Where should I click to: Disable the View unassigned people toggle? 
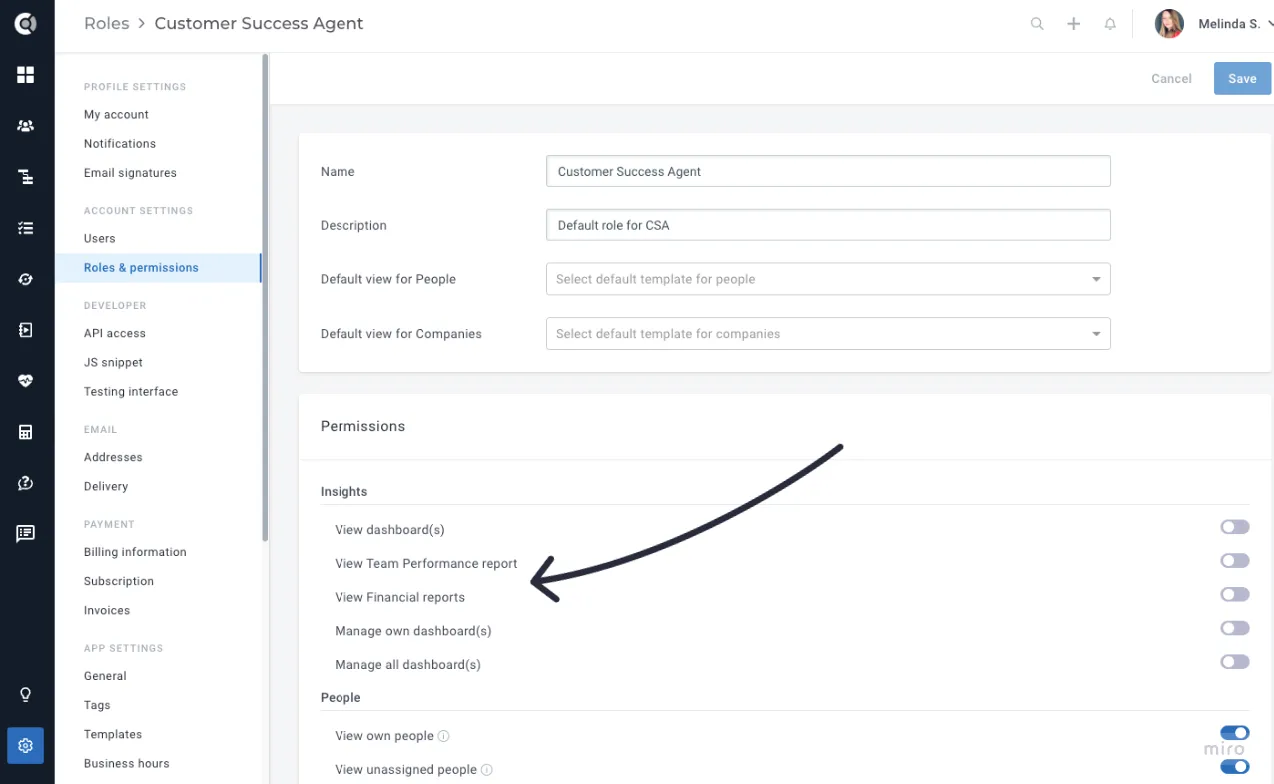coord(1235,767)
